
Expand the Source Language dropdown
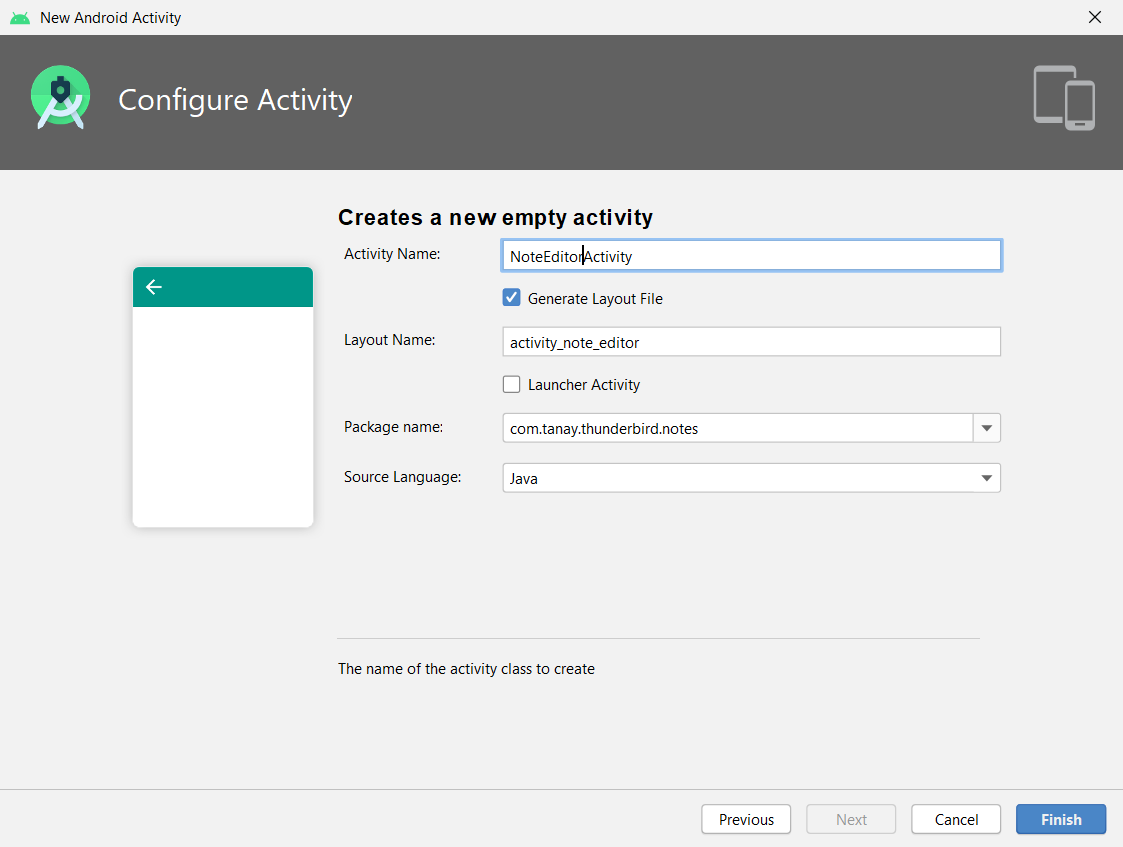coord(986,478)
